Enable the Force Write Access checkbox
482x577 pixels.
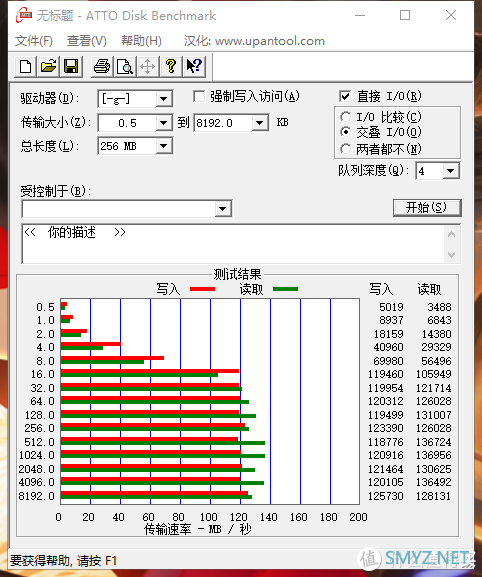tap(199, 97)
